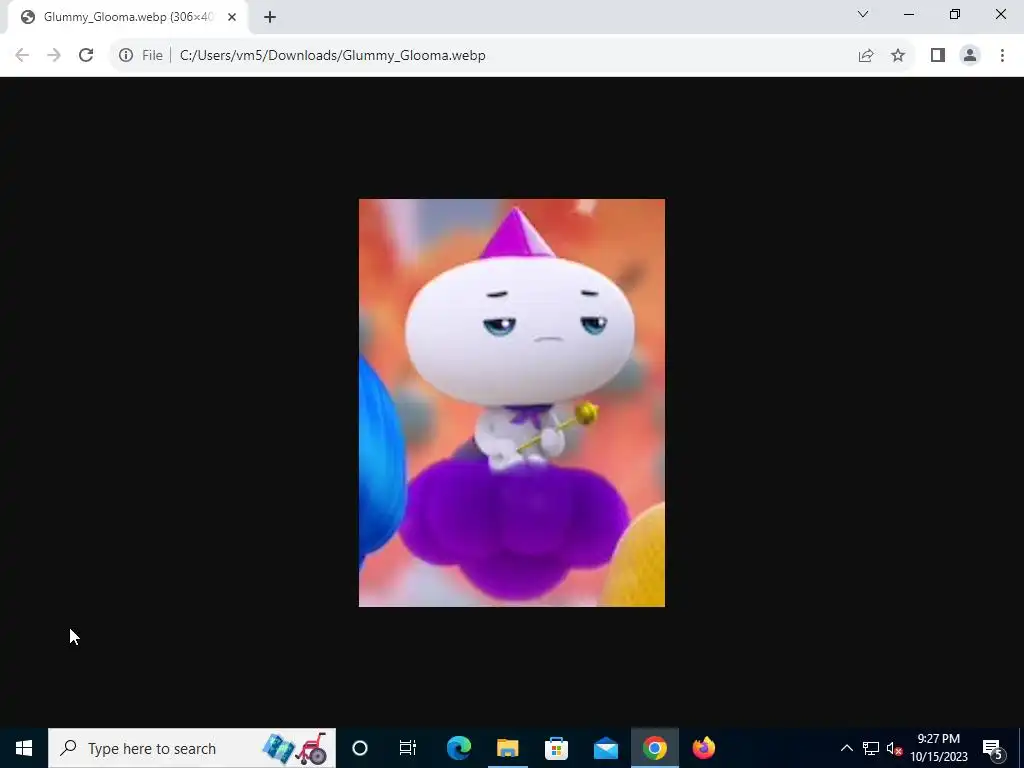Open the clock showing 9:27 PM
Viewport: 1024px width, 768px height.
point(939,748)
